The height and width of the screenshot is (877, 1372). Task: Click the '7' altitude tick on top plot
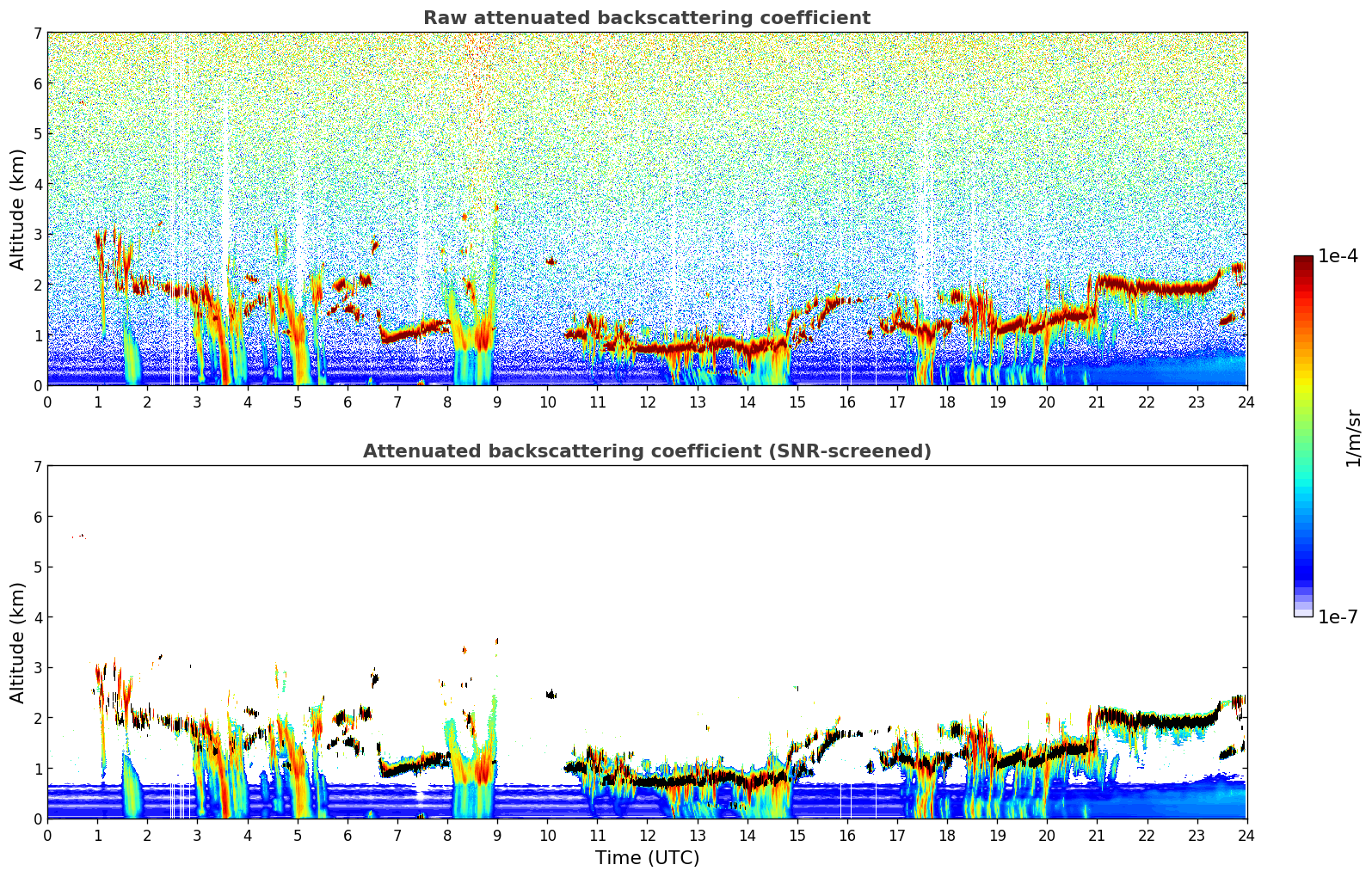coord(37,34)
